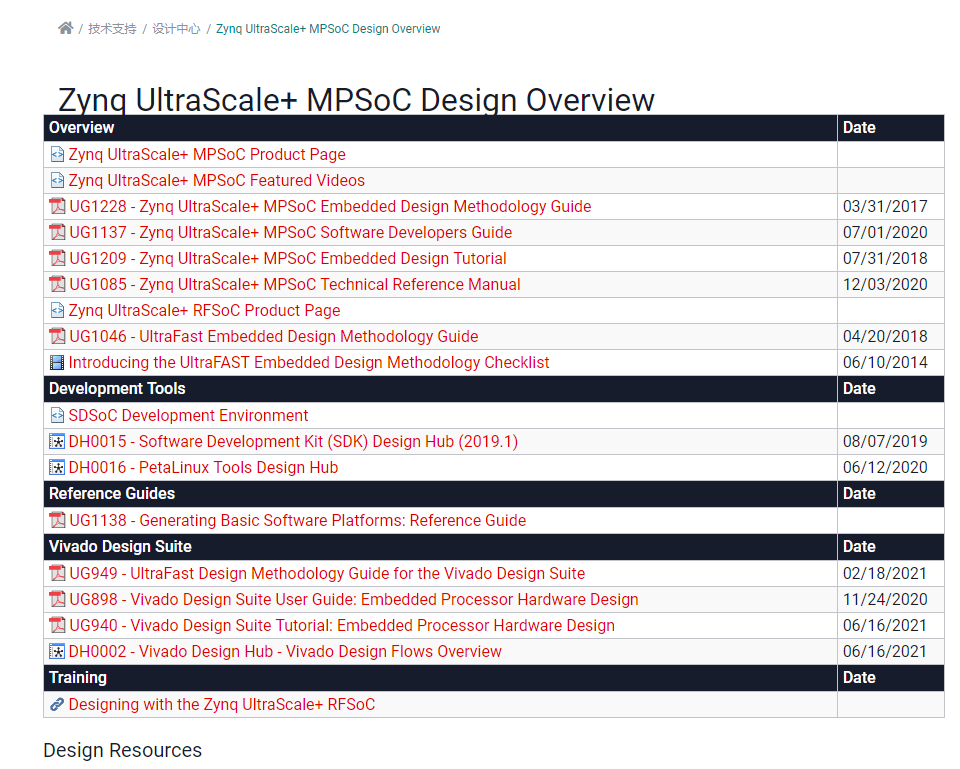
Task: Open the Zynq UltraScale+ MPSoC Product Page link
Action: coord(206,154)
